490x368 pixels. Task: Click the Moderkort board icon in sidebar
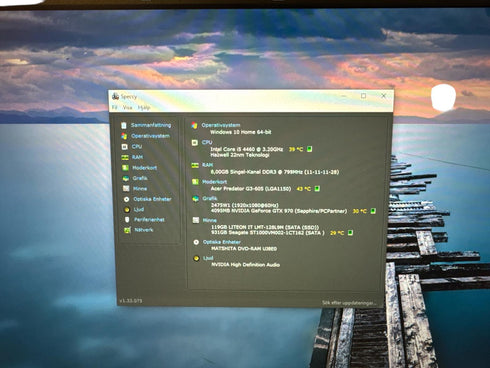coord(125,168)
